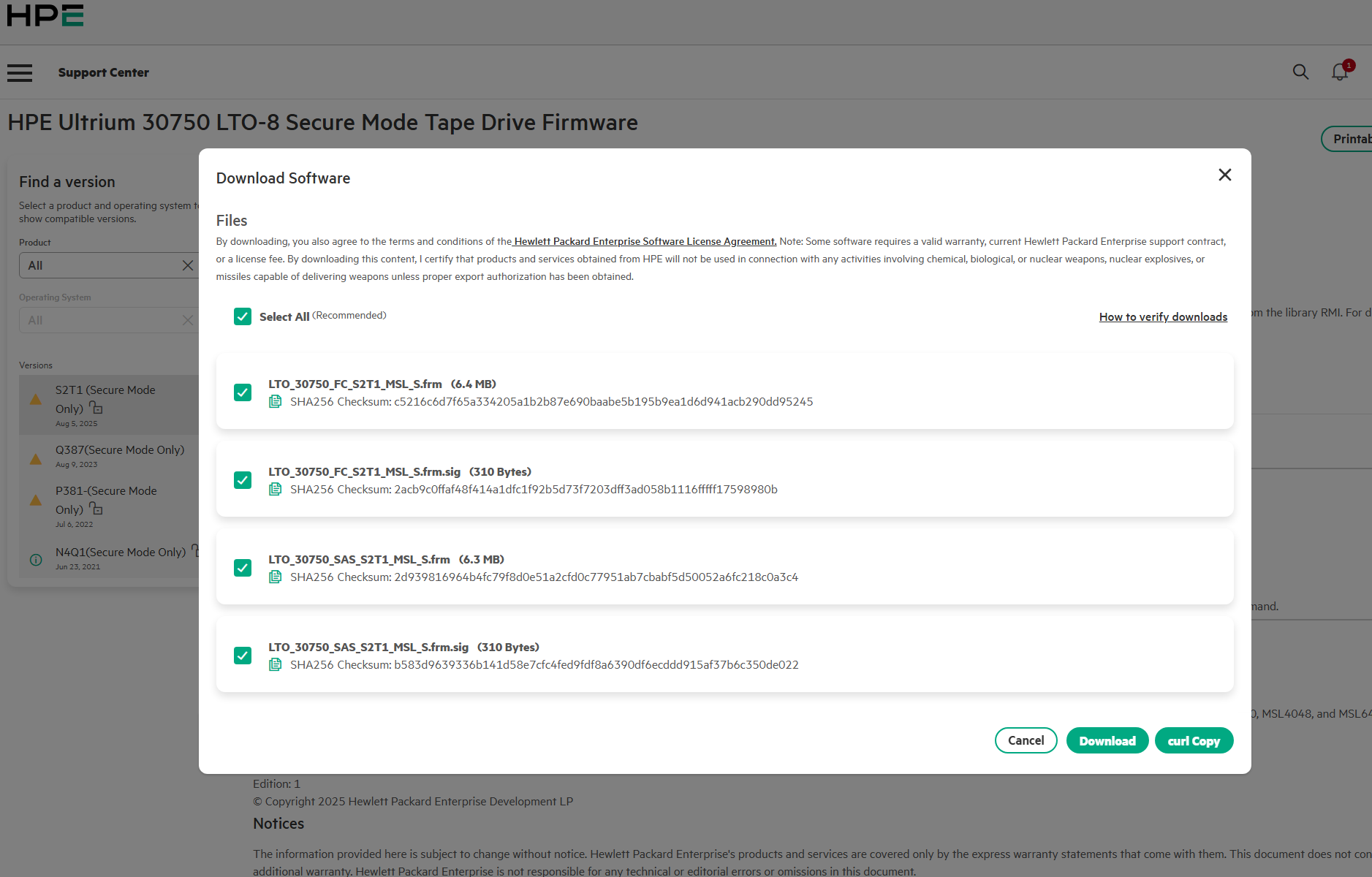
Task: Click the search magnifier icon
Action: 1300,72
